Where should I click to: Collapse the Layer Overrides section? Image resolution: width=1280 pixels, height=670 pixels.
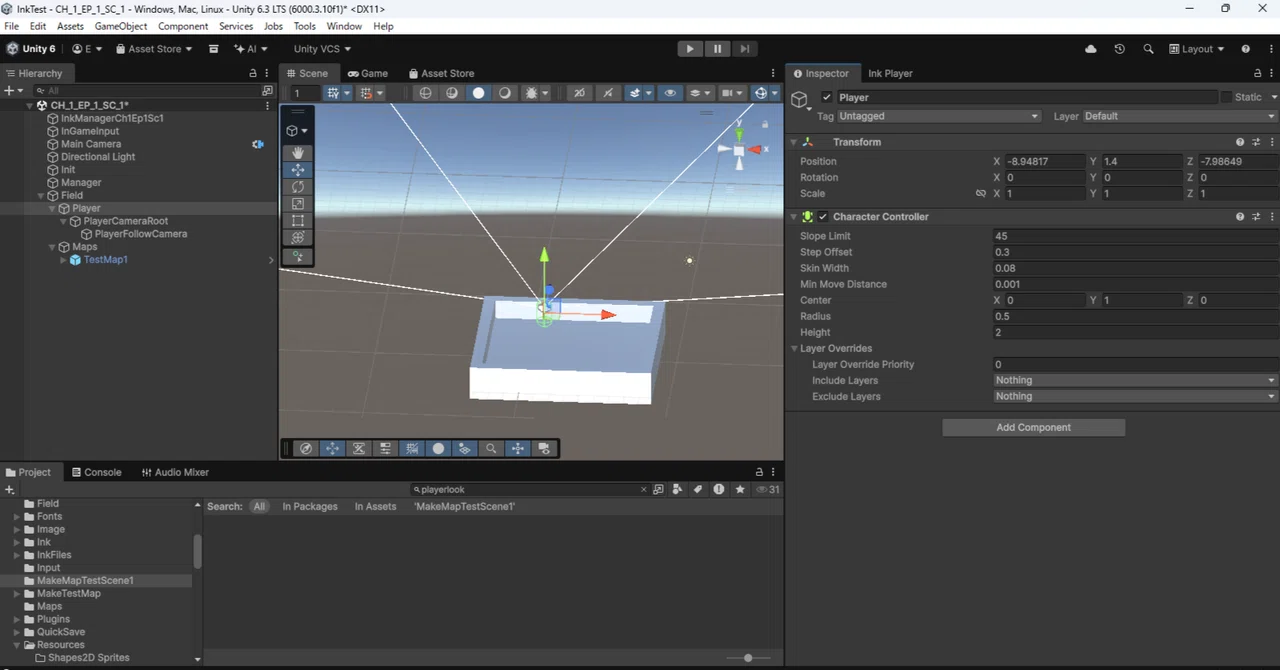(793, 349)
